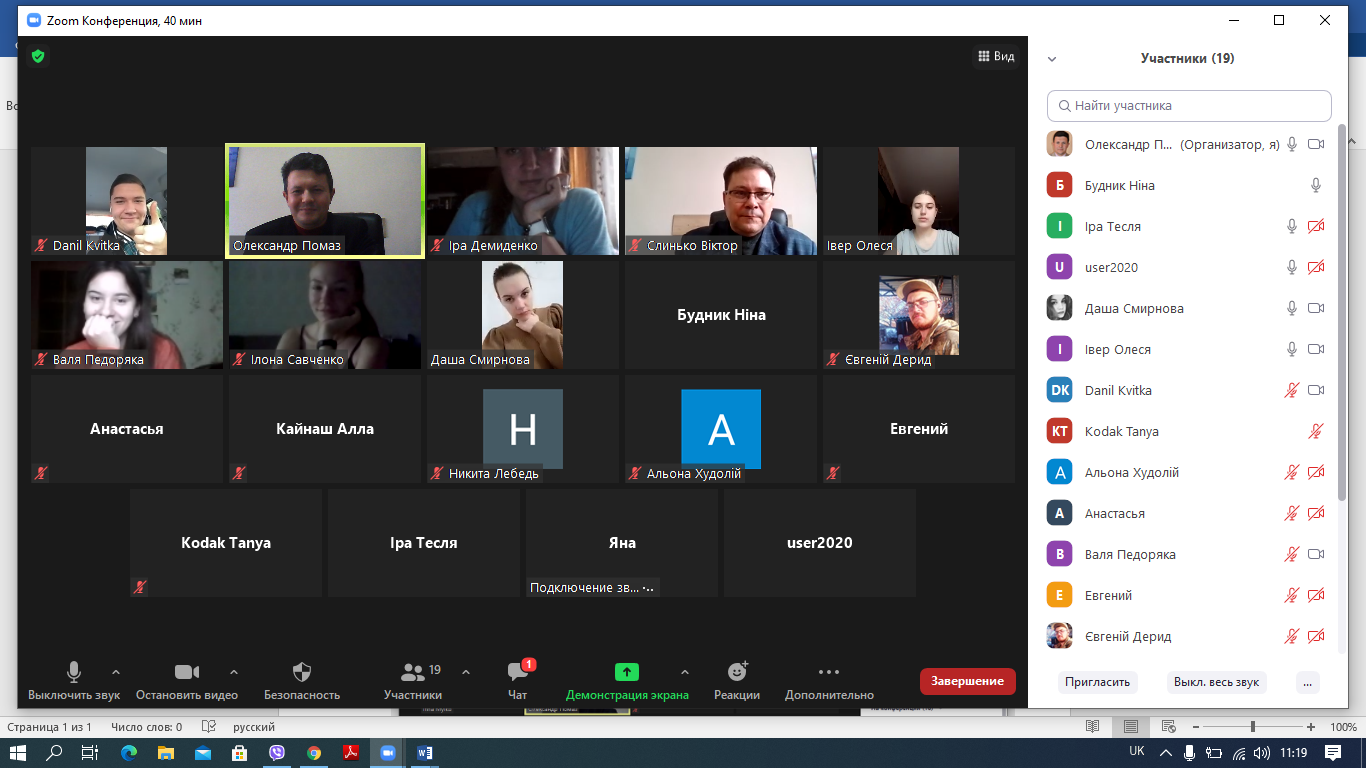Screen dimensions: 1366x768
Task: Select Ілона Савченко video tile
Action: pos(325,315)
